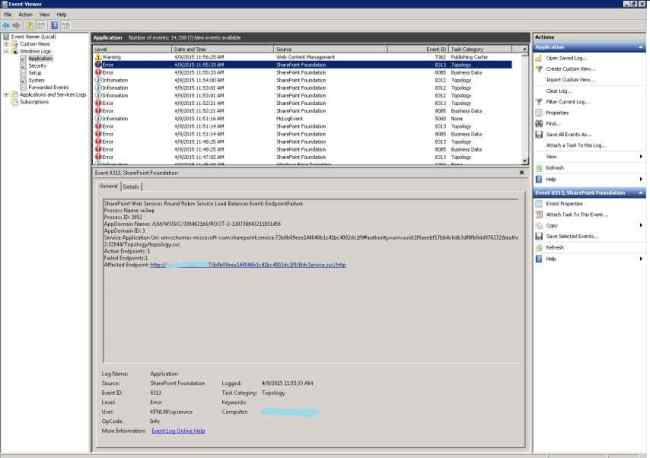The height and width of the screenshot is (458, 650).
Task: Switch to the General tab
Action: [x=109, y=186]
